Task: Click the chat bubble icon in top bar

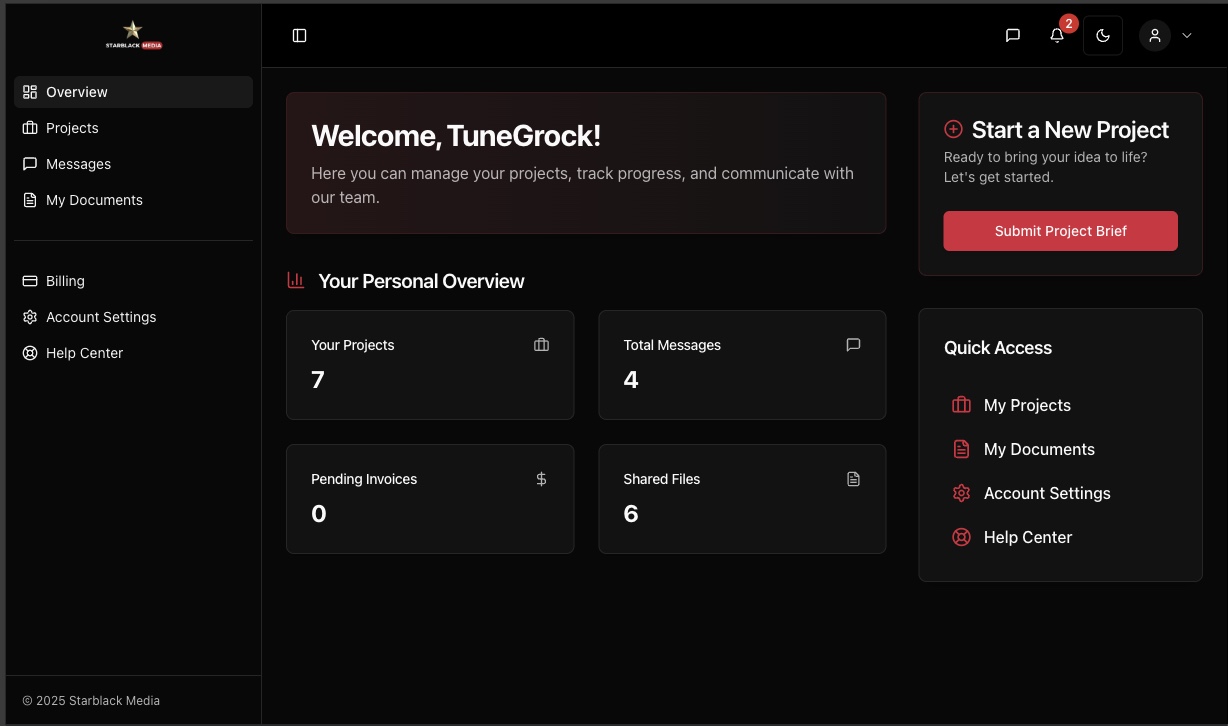Action: pyautogui.click(x=1012, y=35)
